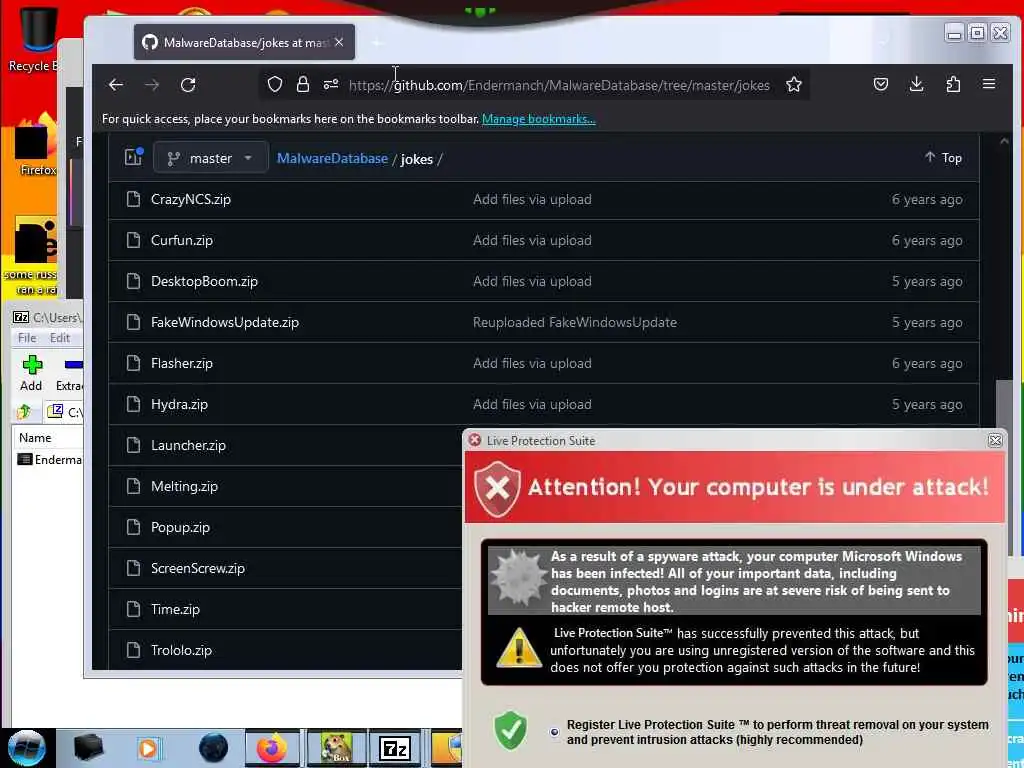This screenshot has width=1024, height=768.
Task: Open Firefox from the taskbar
Action: (x=272, y=748)
